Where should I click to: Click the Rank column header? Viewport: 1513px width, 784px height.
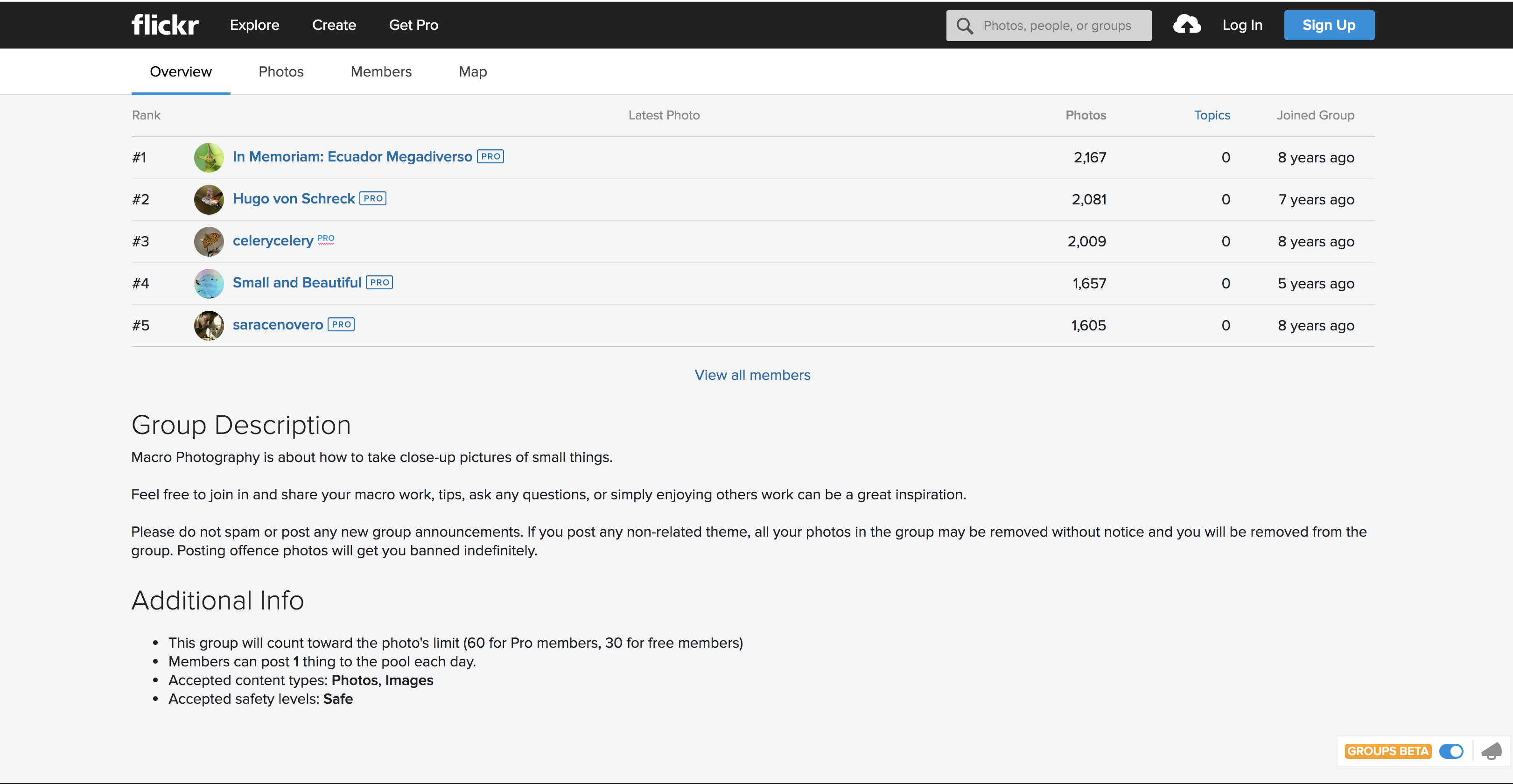(x=146, y=115)
